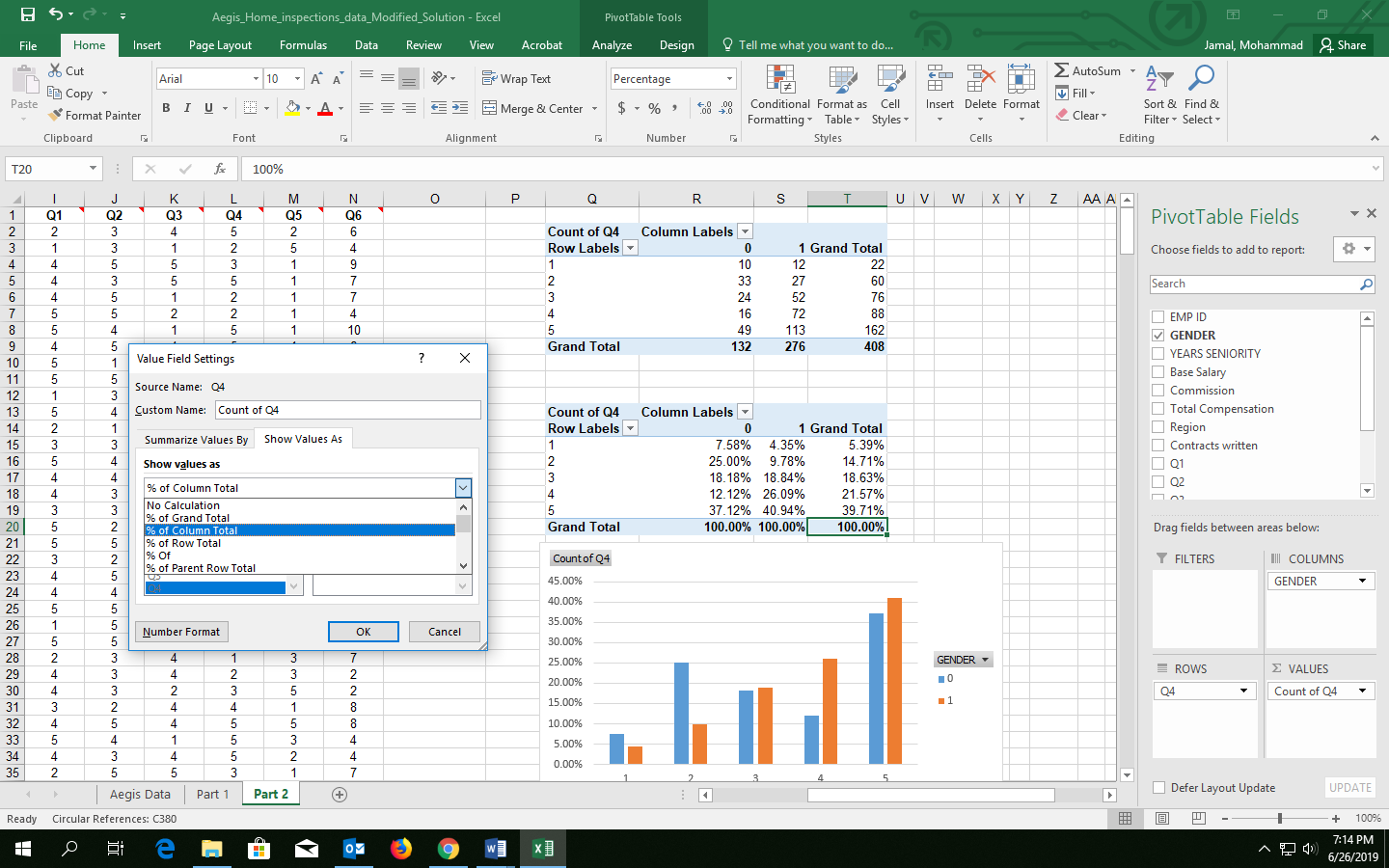This screenshot has height=868, width=1389.
Task: Check the Base Salary field
Action: 1157,371
